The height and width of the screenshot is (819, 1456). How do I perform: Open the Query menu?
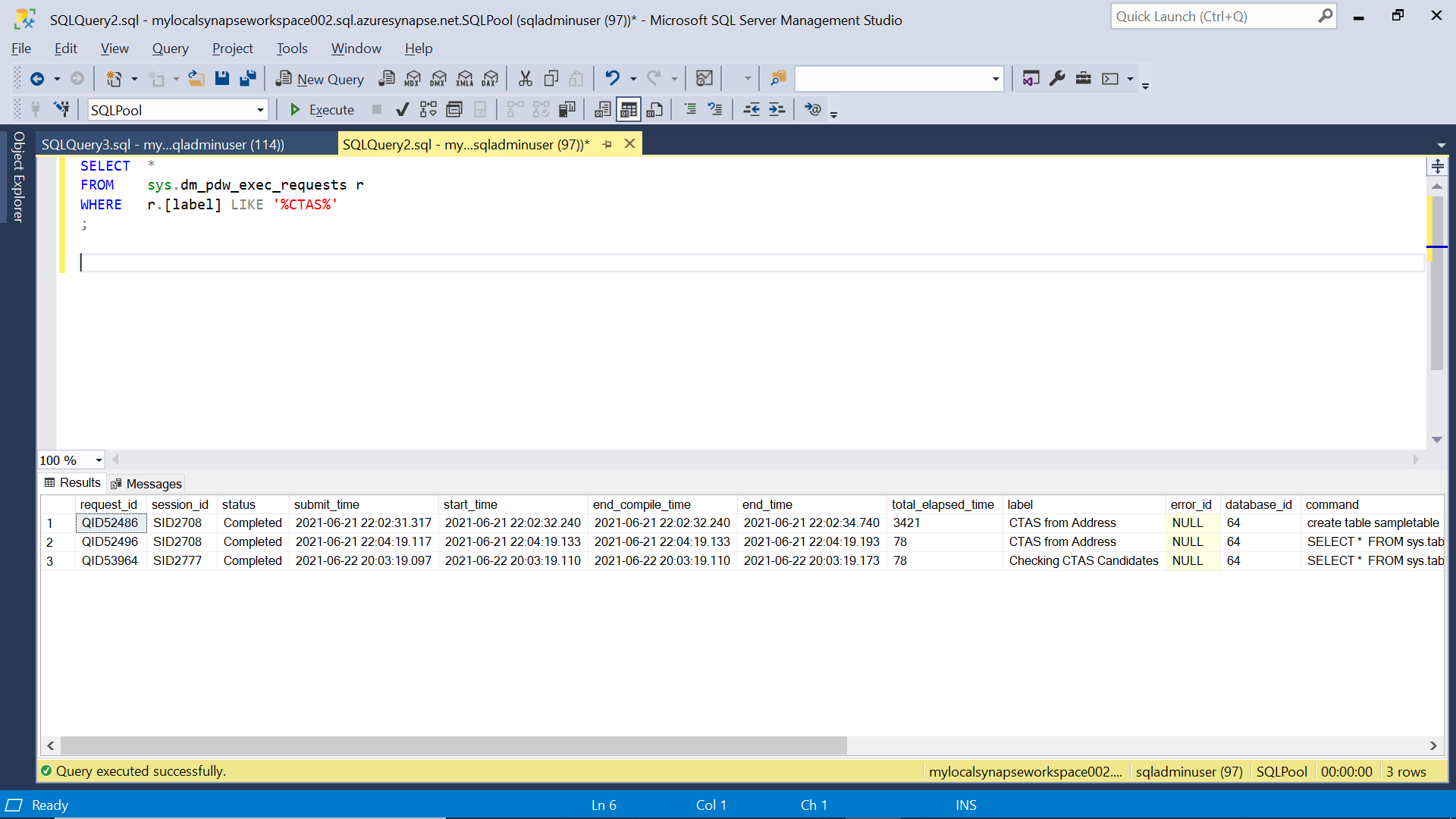pos(170,48)
